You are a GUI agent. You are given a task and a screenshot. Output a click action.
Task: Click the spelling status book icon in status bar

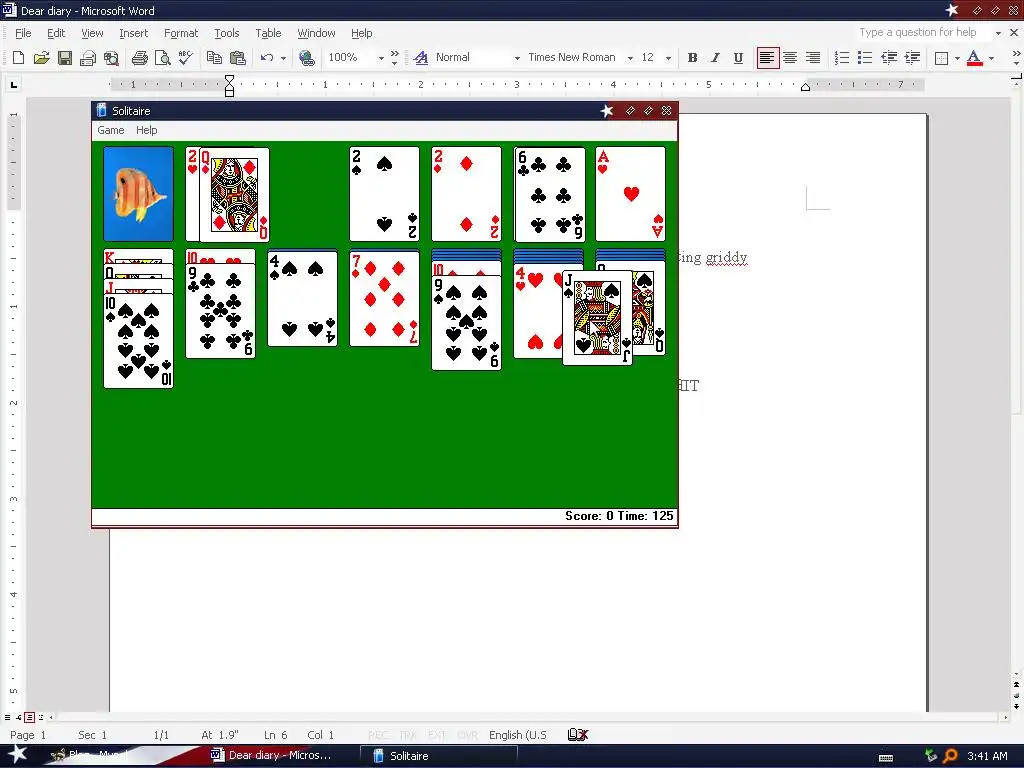click(578, 735)
